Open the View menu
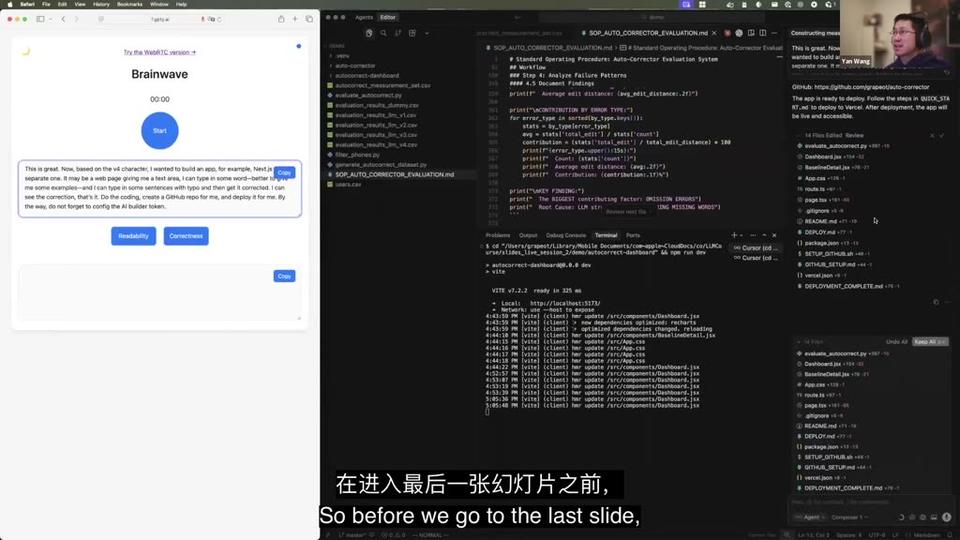Screen dimensions: 960x540 80,4
